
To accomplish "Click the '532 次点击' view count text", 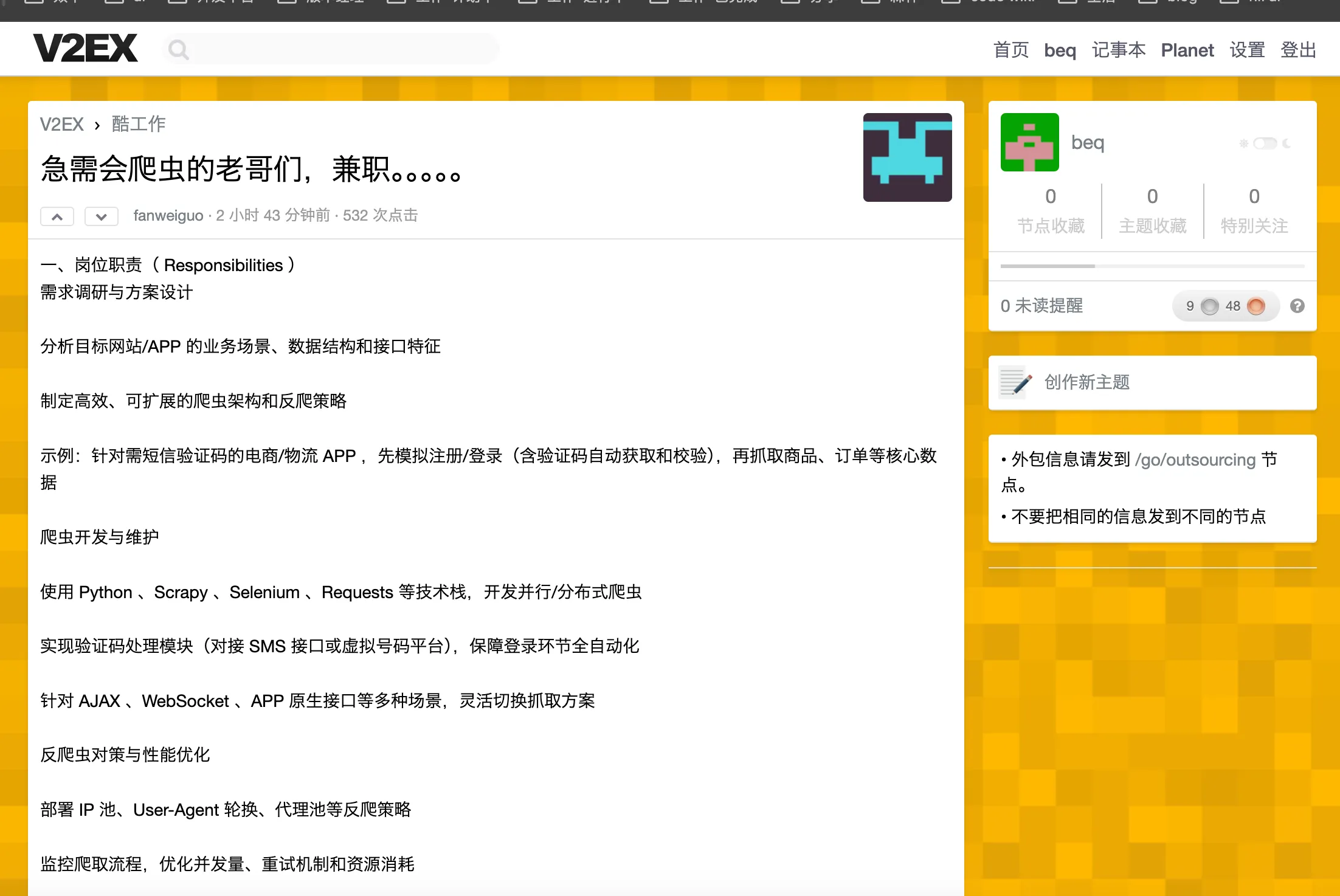I will coord(380,215).
